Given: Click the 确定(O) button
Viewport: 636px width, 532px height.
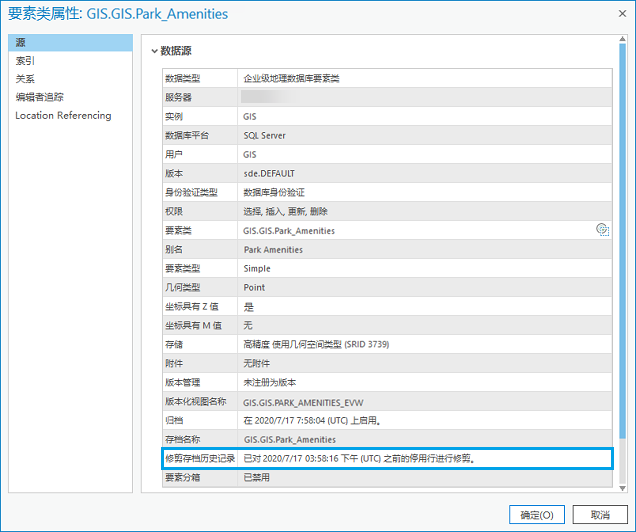Looking at the screenshot, I should [537, 514].
